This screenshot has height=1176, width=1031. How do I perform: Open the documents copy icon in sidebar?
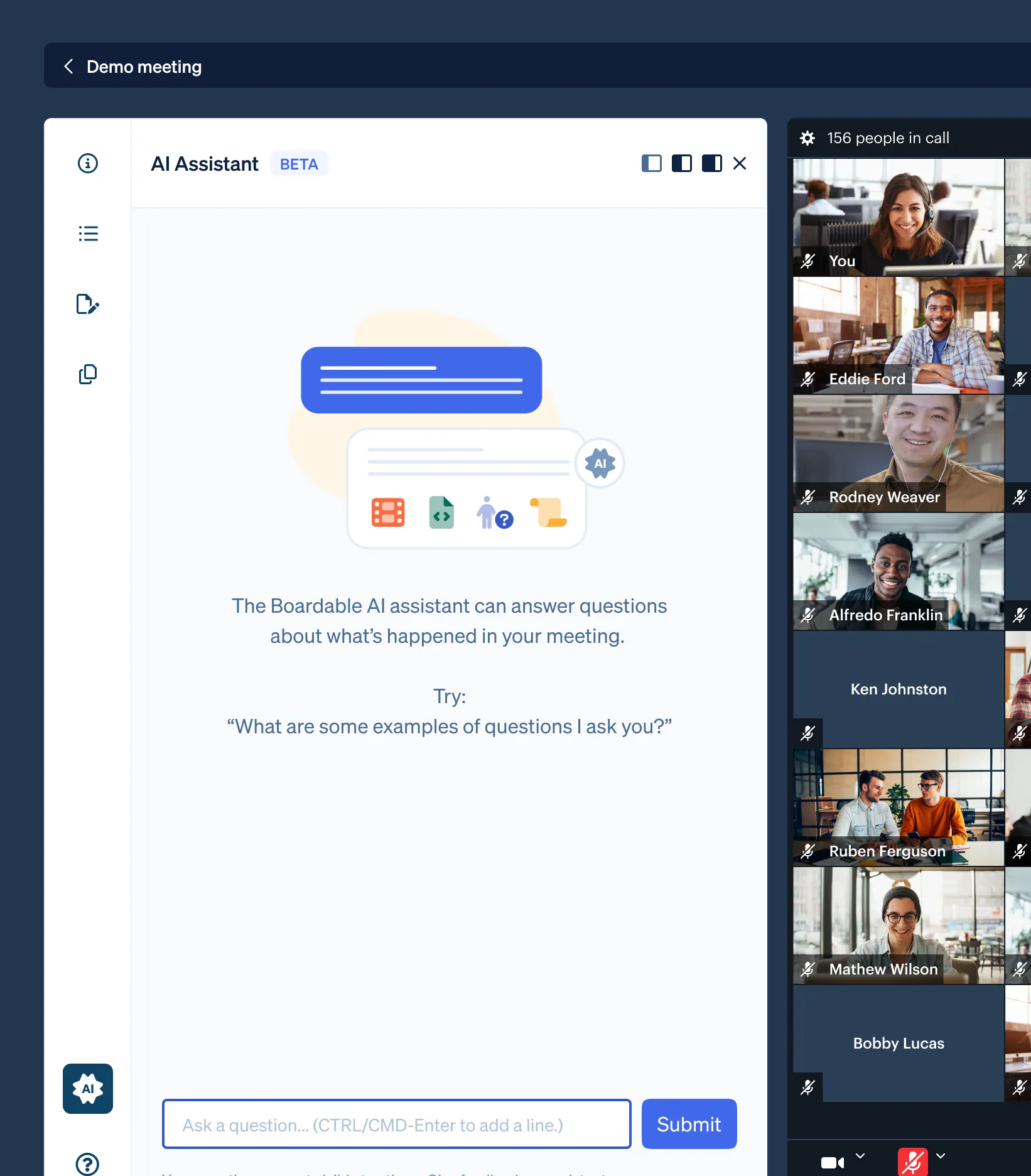88,374
